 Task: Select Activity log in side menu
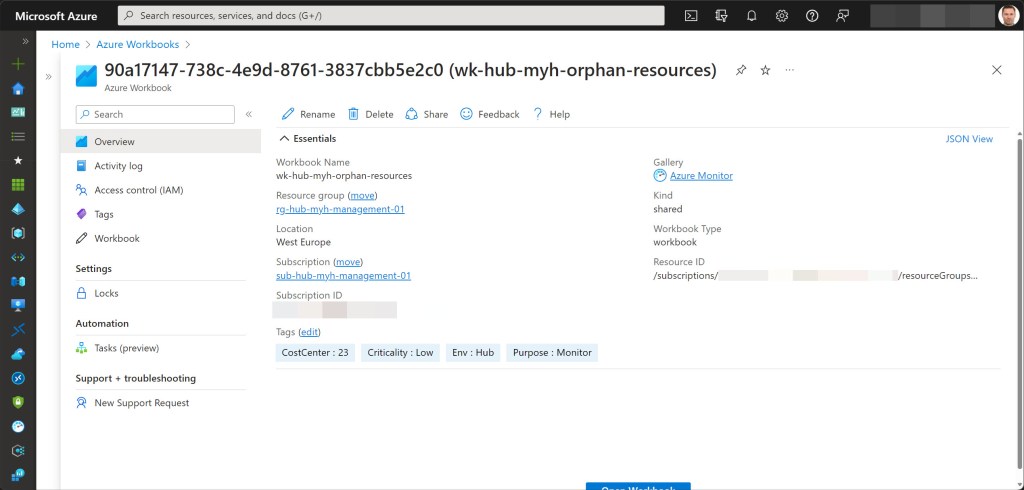[118, 166]
